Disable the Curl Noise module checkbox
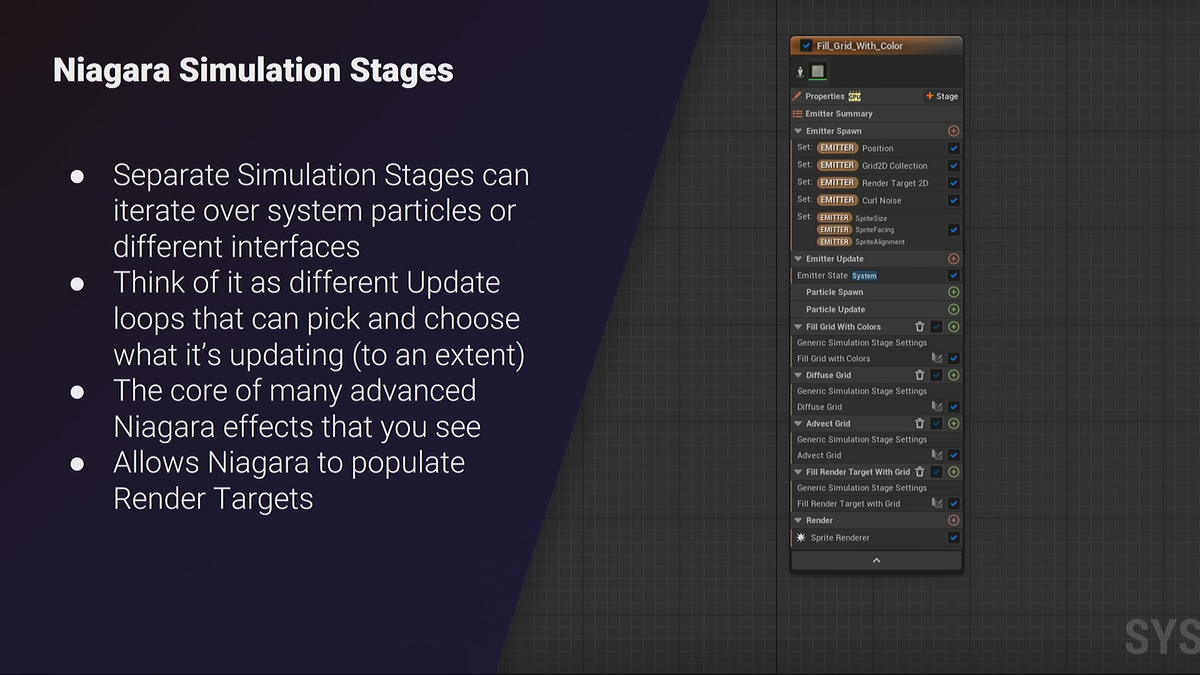This screenshot has height=675, width=1200. (x=953, y=200)
